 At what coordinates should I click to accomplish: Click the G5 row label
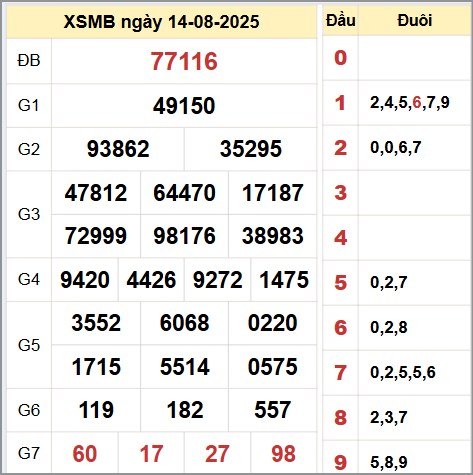[x=29, y=345]
